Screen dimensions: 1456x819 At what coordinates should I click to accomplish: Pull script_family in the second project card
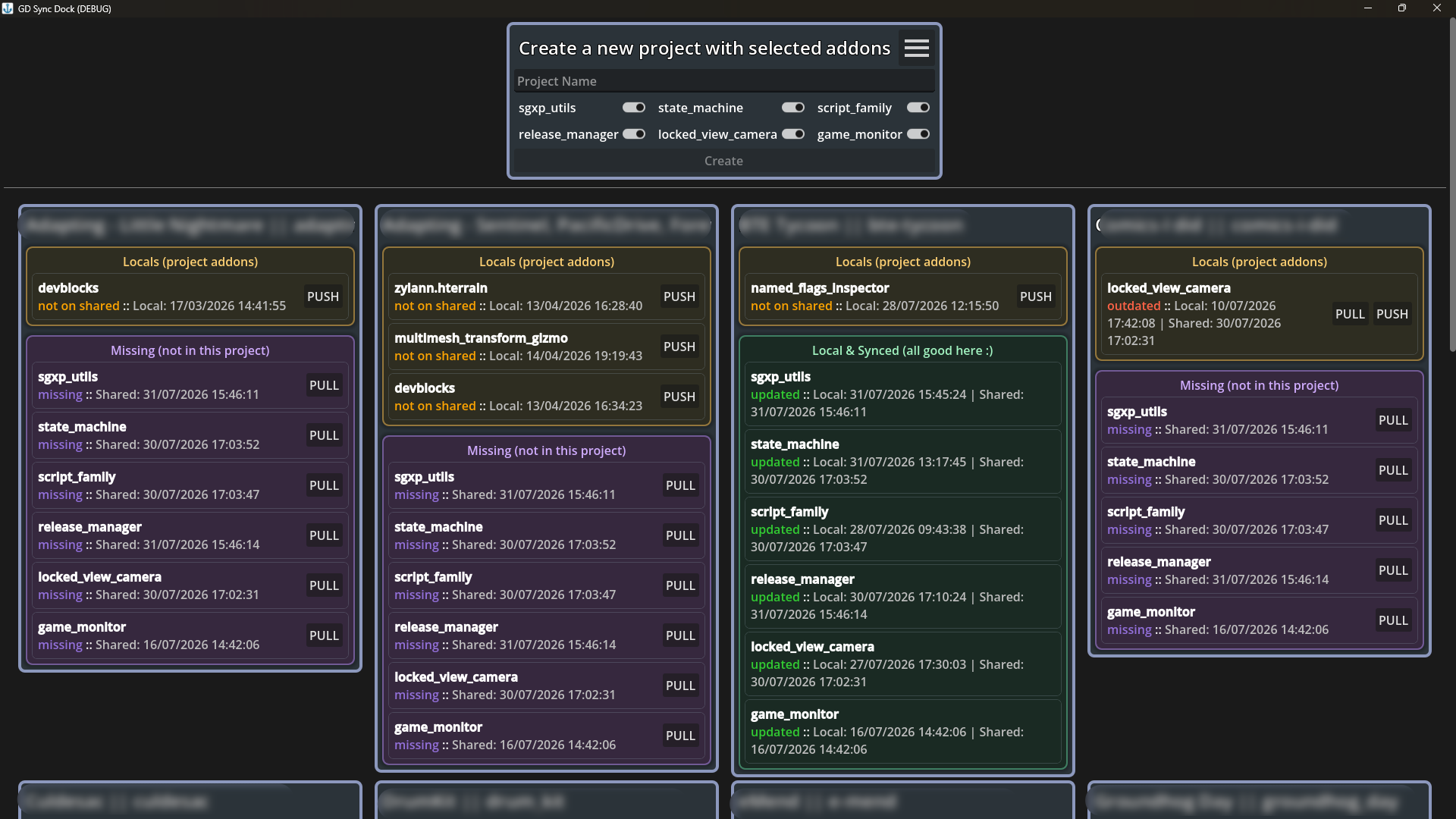pyautogui.click(x=680, y=585)
